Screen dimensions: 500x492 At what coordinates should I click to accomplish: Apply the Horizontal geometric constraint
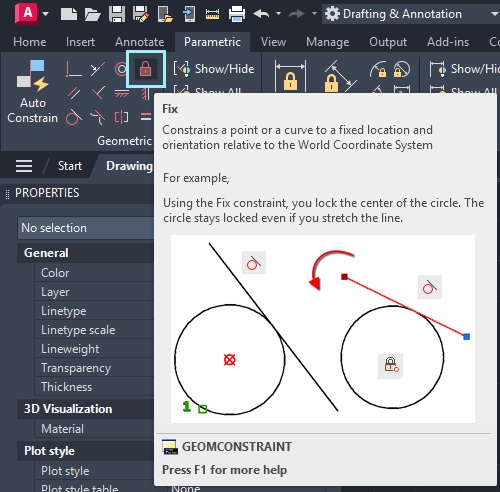[x=122, y=94]
